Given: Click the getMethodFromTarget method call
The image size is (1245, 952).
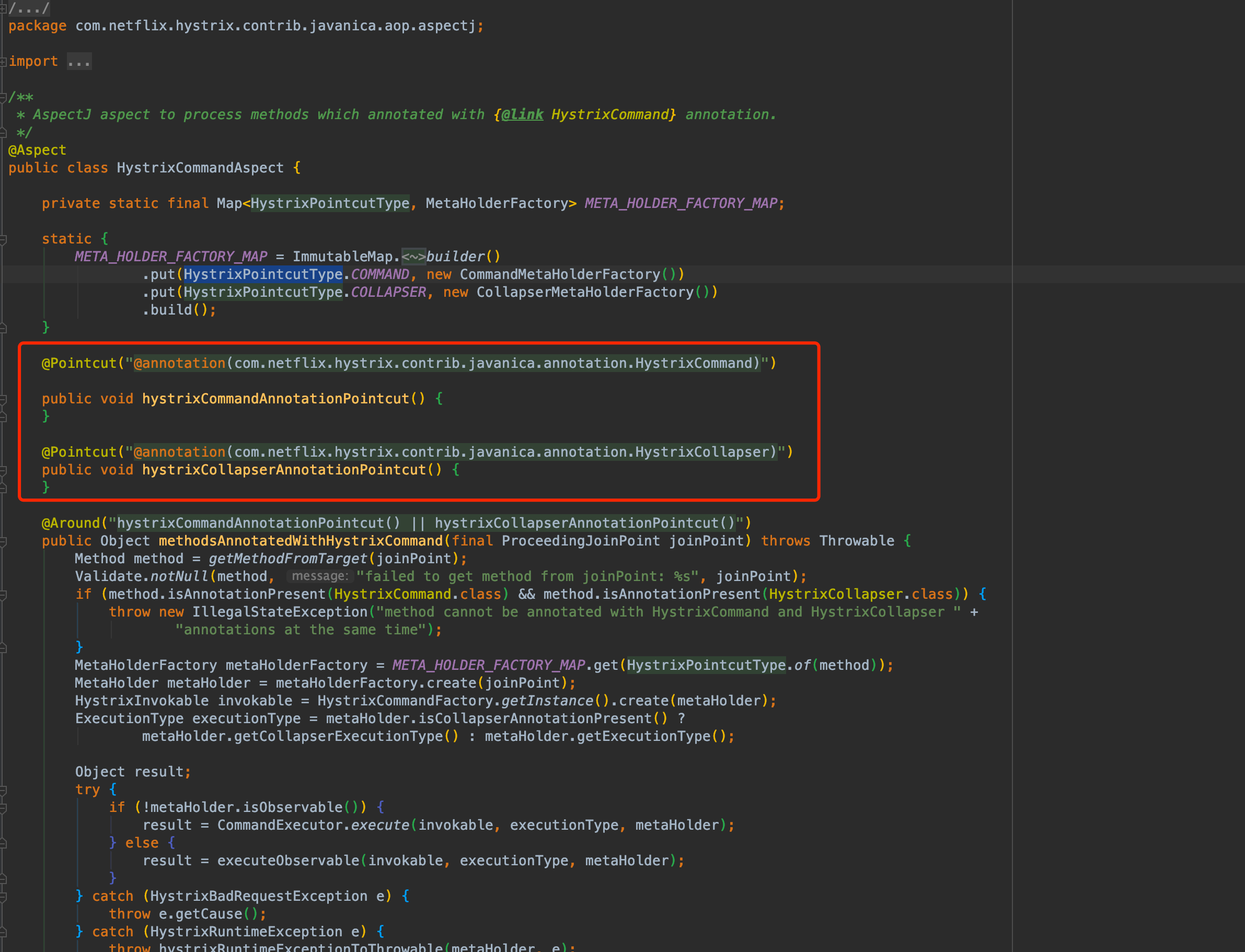Looking at the screenshot, I should click(x=288, y=559).
